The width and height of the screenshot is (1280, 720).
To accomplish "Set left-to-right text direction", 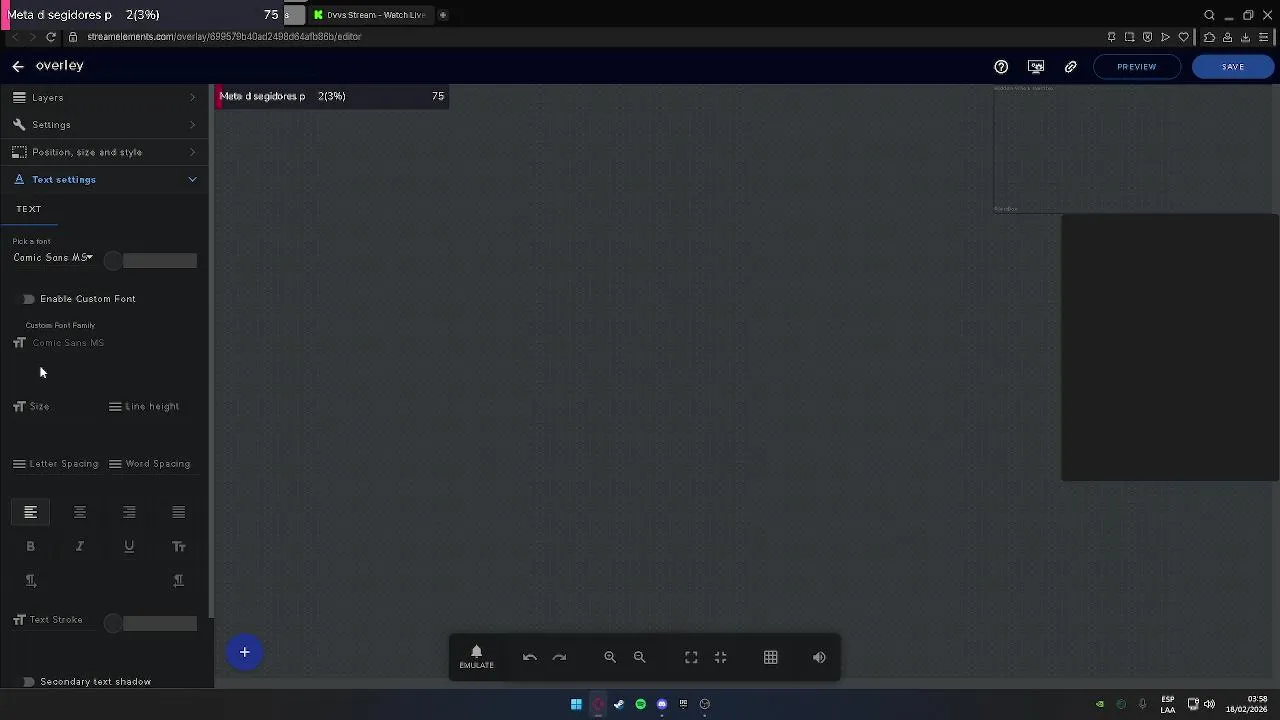I will (30, 581).
